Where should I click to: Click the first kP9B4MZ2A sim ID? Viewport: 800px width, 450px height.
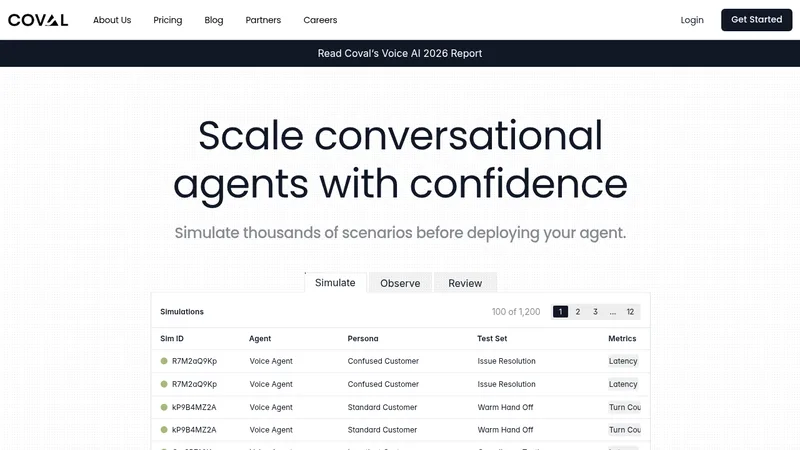click(194, 407)
